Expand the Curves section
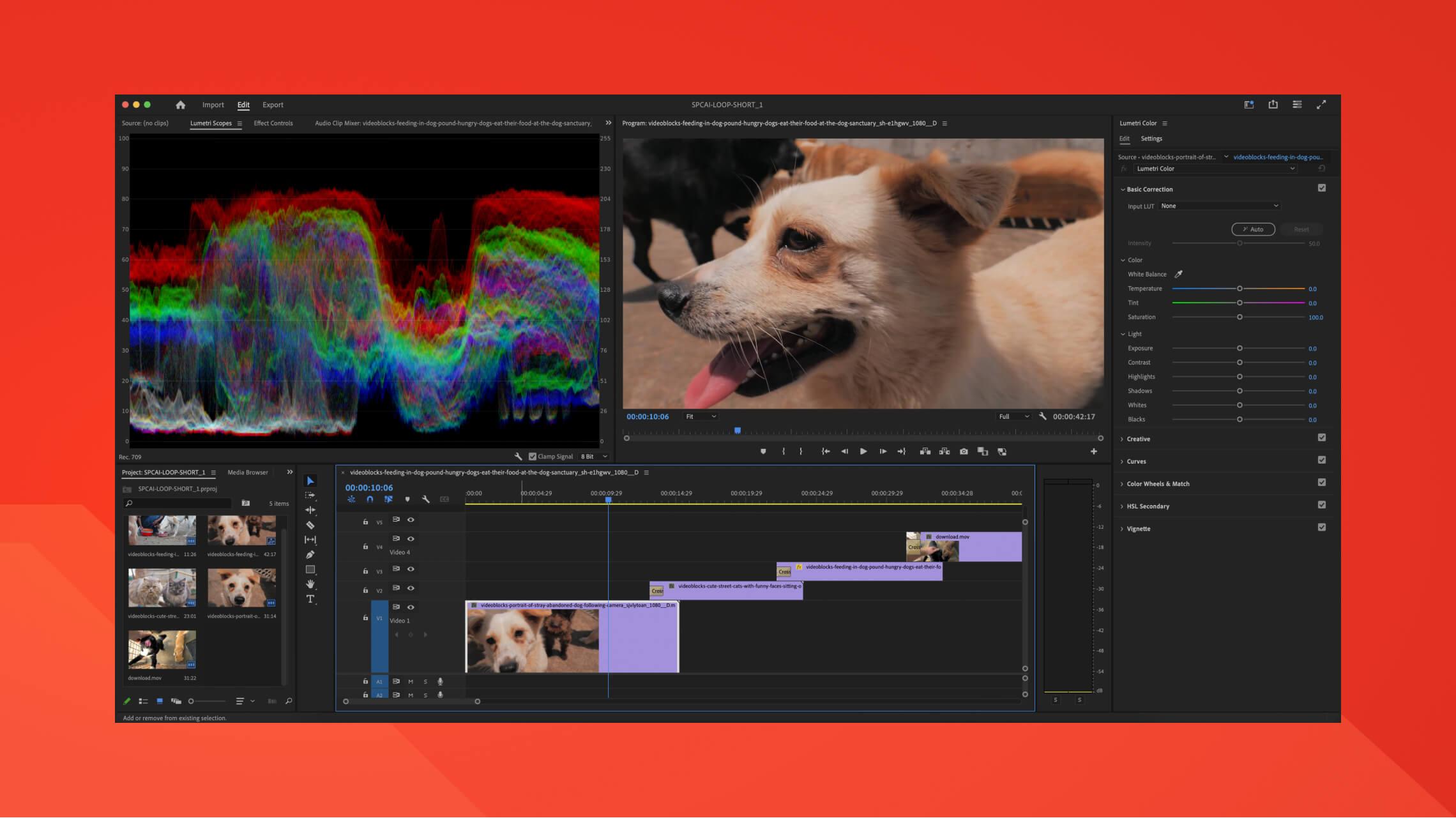Viewport: 1456px width, 818px height. click(x=1122, y=462)
